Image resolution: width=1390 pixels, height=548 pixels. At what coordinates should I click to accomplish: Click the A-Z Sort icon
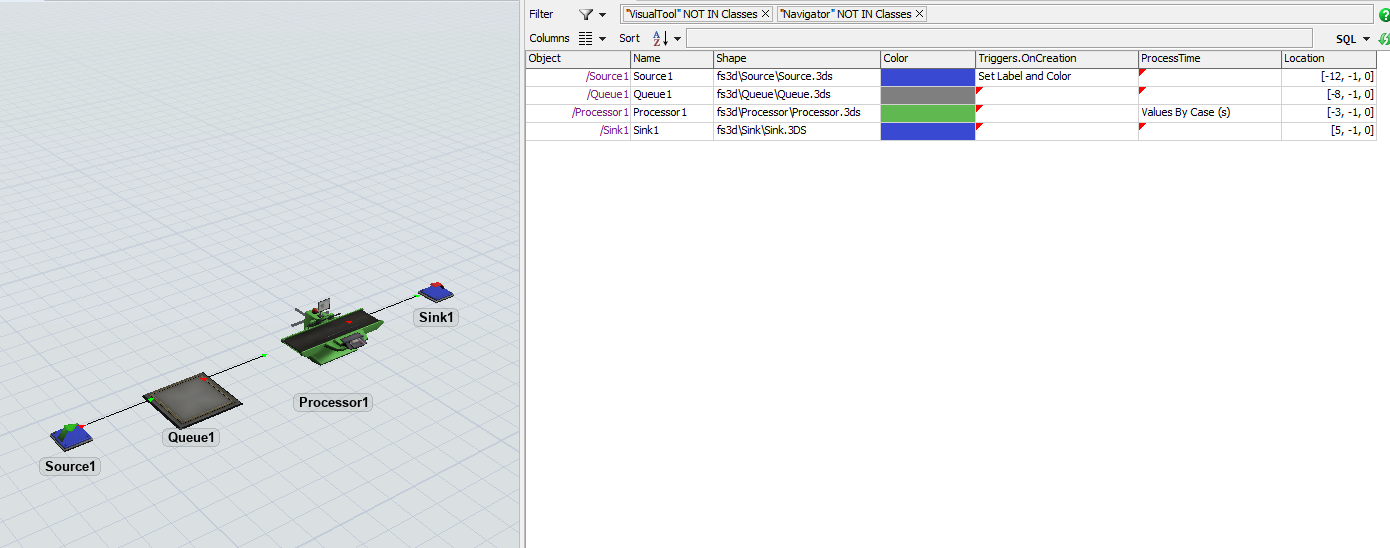[x=659, y=38]
